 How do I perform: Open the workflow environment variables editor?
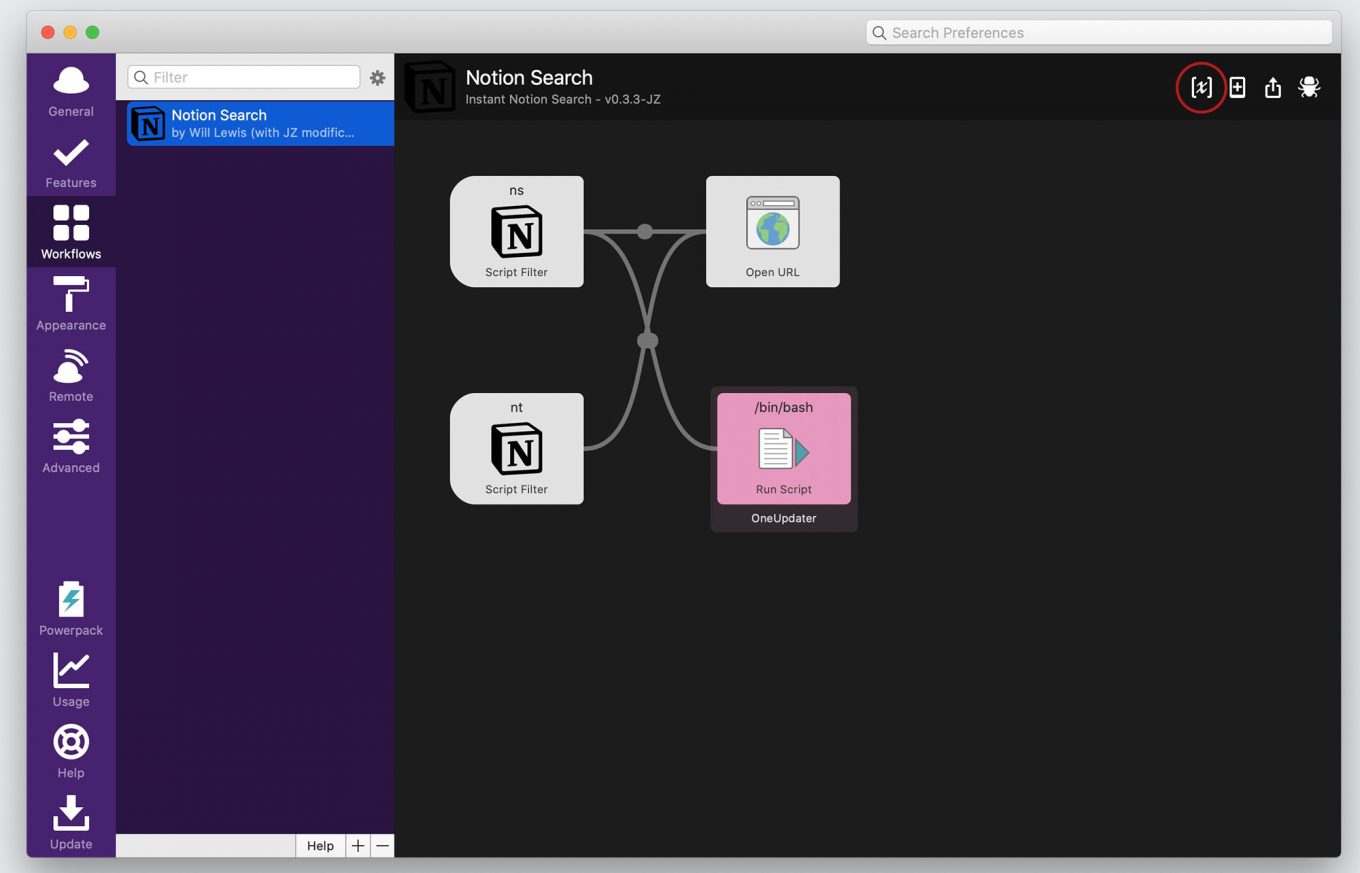coord(1201,87)
